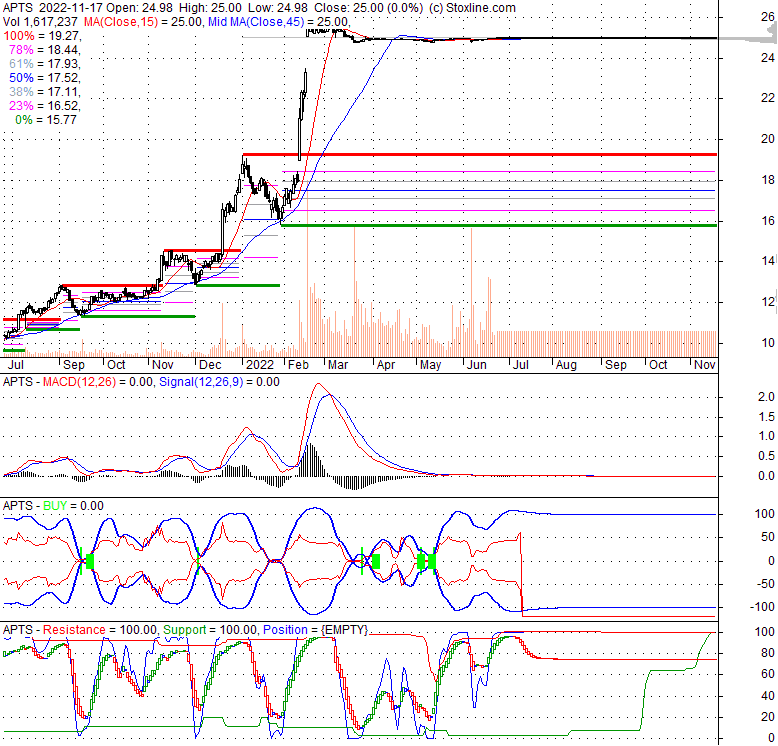
Task: Click the 'Open: 24.98' value
Action: tap(139, 8)
